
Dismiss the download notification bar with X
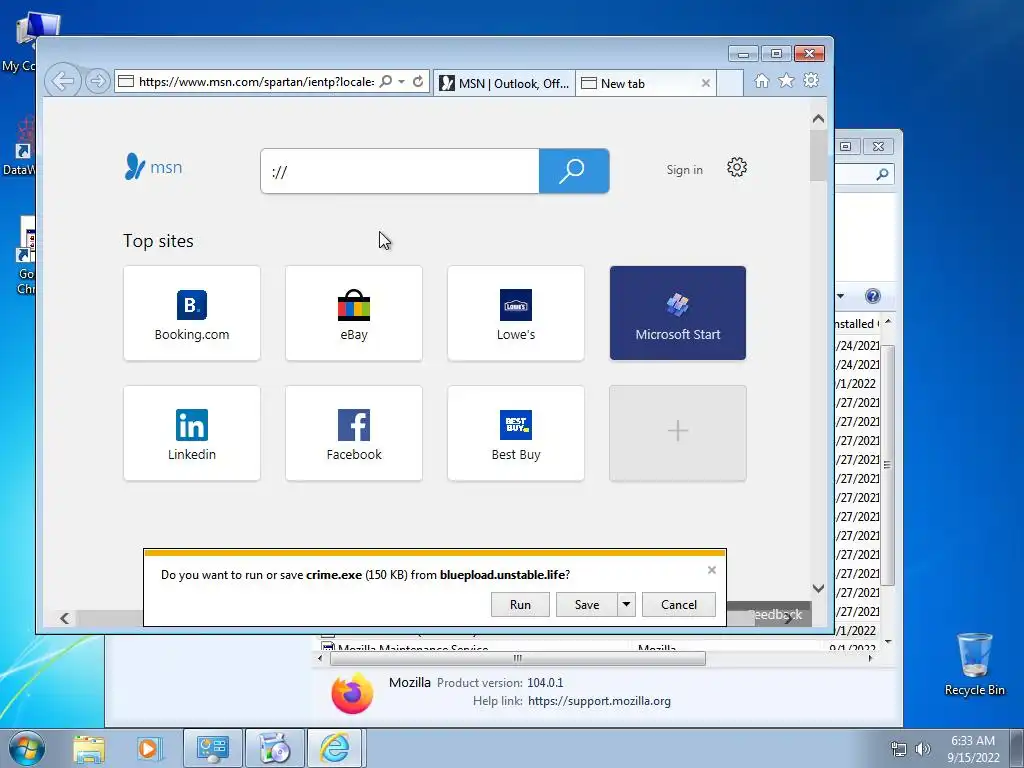click(712, 570)
